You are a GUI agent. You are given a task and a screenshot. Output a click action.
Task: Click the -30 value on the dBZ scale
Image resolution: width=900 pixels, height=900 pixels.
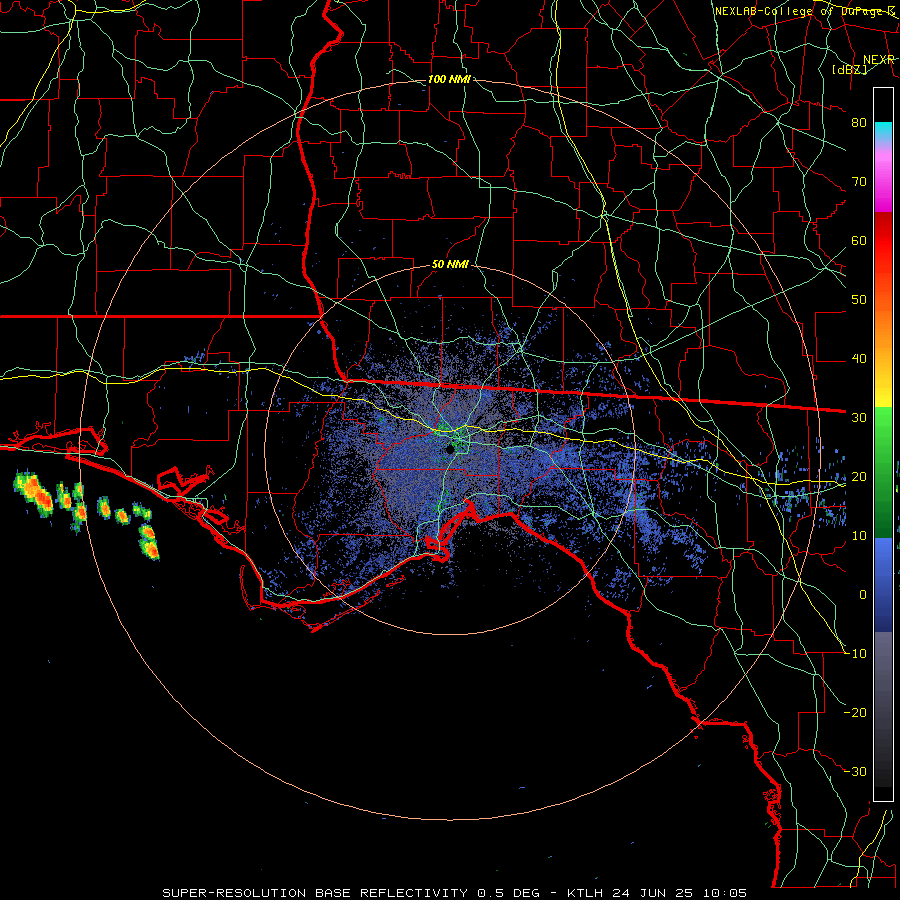point(855,771)
